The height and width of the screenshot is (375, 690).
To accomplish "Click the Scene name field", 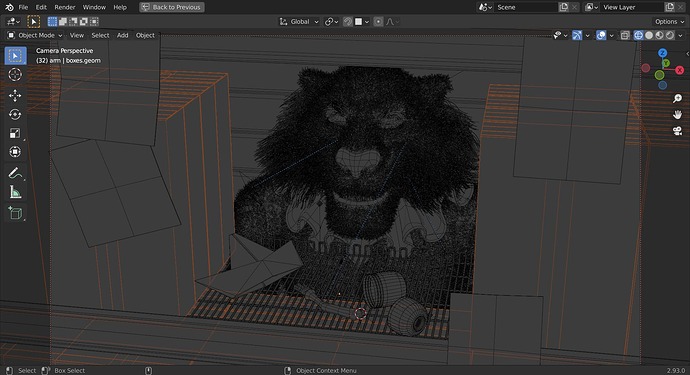I will click(x=526, y=7).
